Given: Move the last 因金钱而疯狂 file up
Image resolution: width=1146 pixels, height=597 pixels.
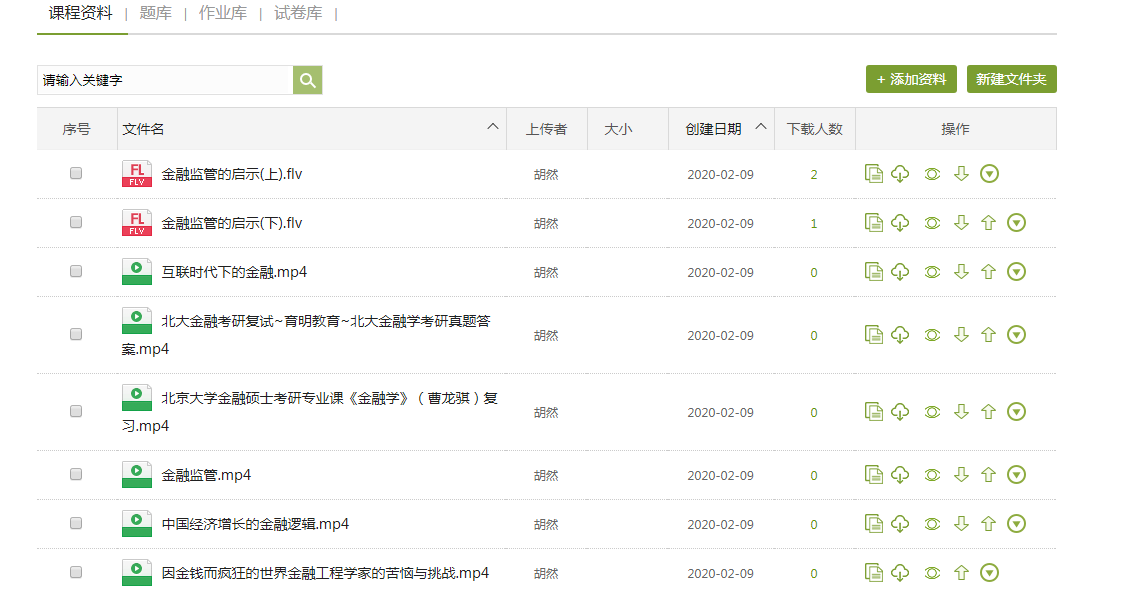Looking at the screenshot, I should pos(961,573).
